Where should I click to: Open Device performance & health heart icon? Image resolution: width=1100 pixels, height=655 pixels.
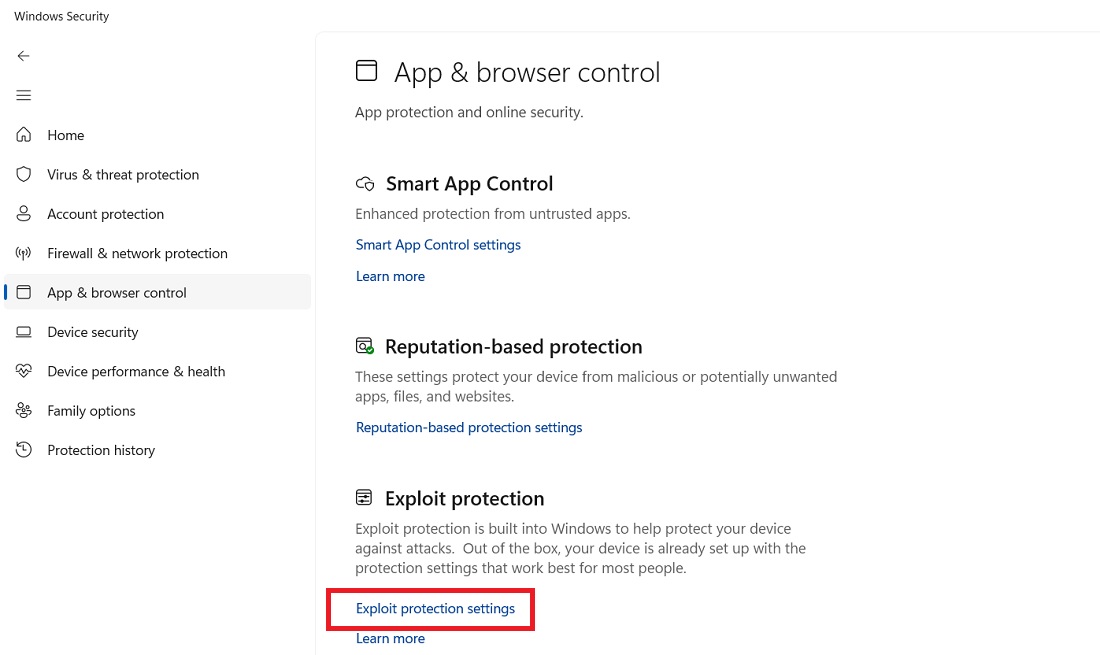point(24,371)
